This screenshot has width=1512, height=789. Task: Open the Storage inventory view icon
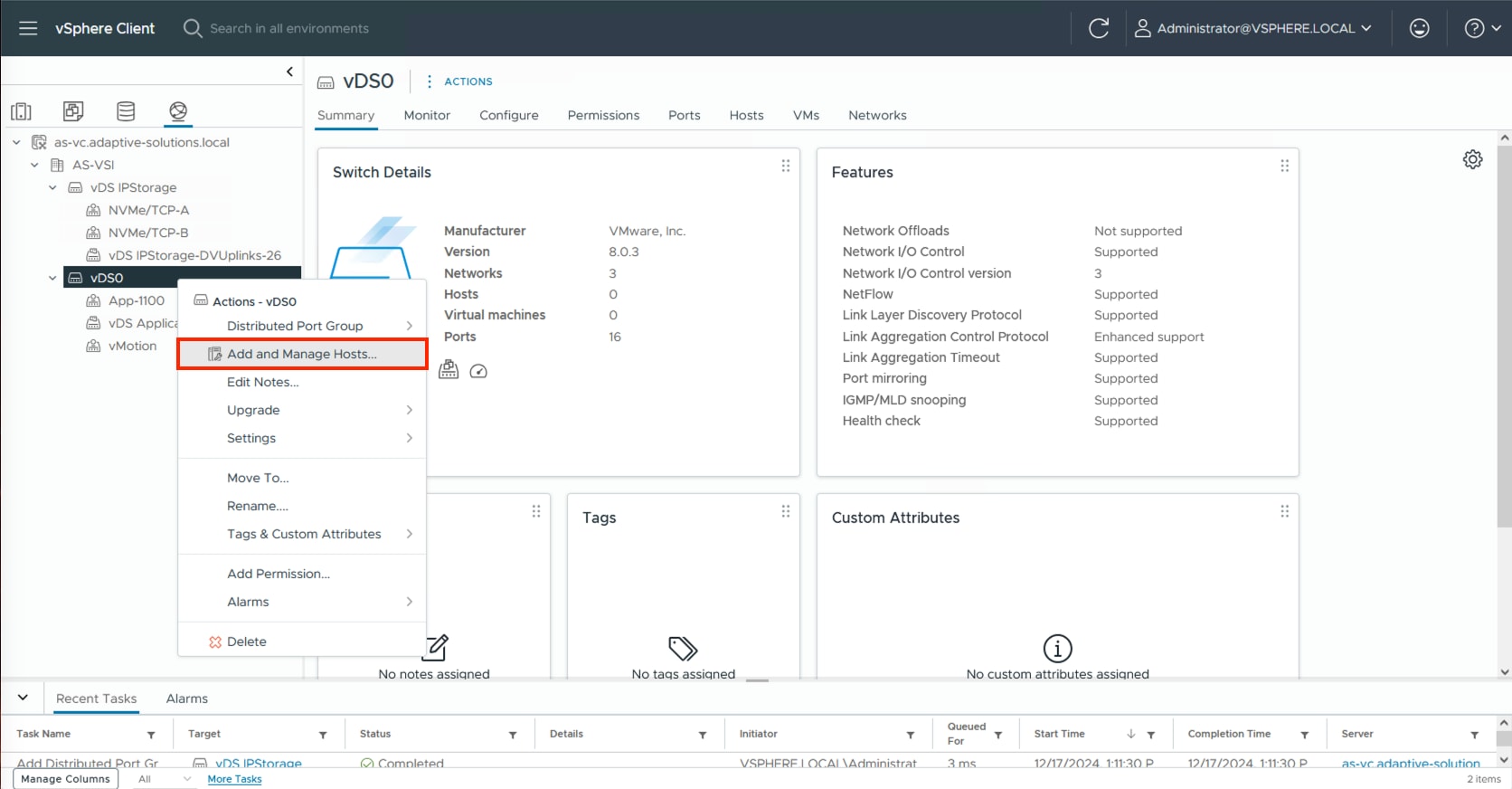coord(126,111)
